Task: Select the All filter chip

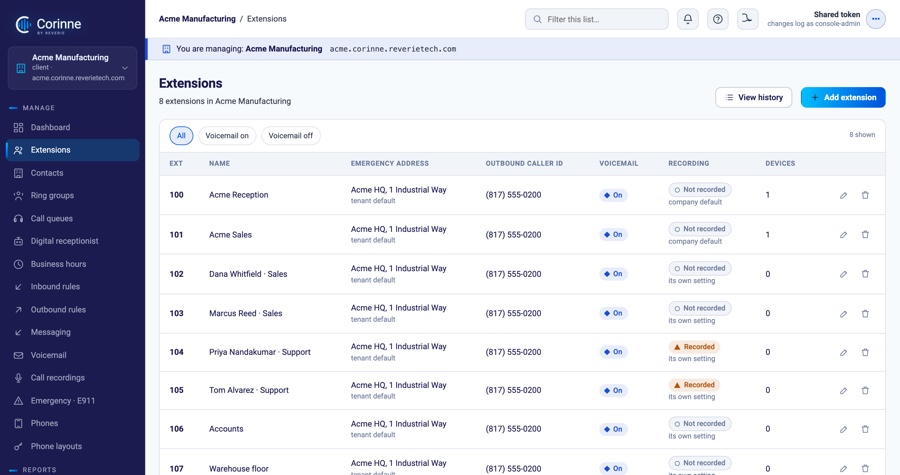Action: (x=181, y=136)
